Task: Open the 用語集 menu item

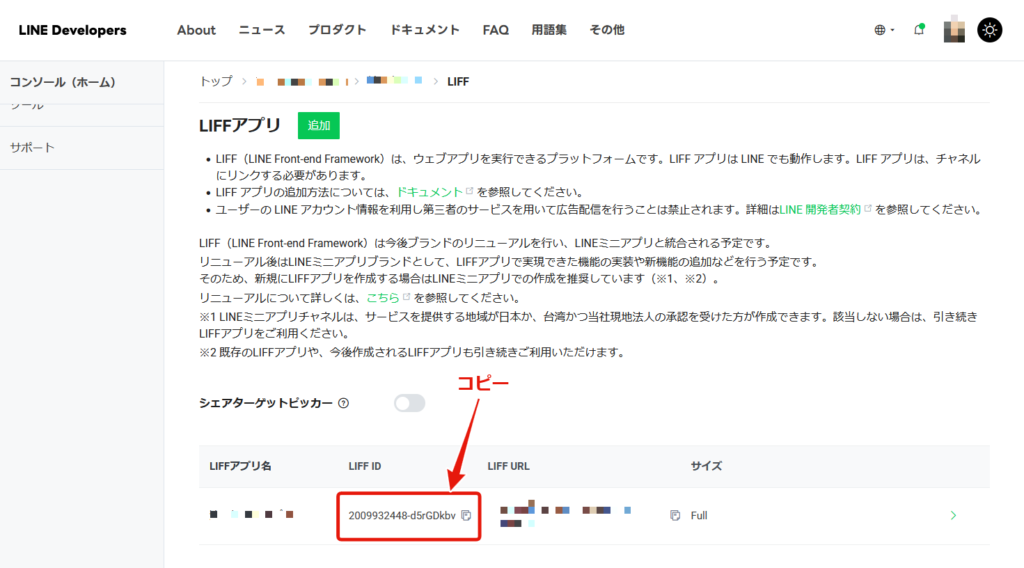Action: 549,30
